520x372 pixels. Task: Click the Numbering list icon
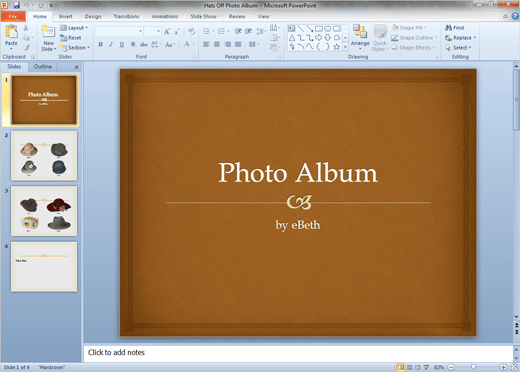[221, 31]
